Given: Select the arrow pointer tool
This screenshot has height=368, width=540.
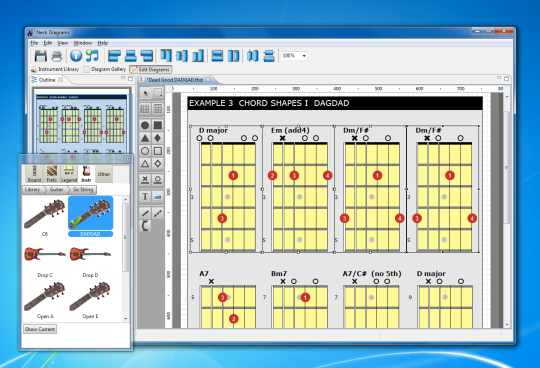Looking at the screenshot, I should coord(145,93).
